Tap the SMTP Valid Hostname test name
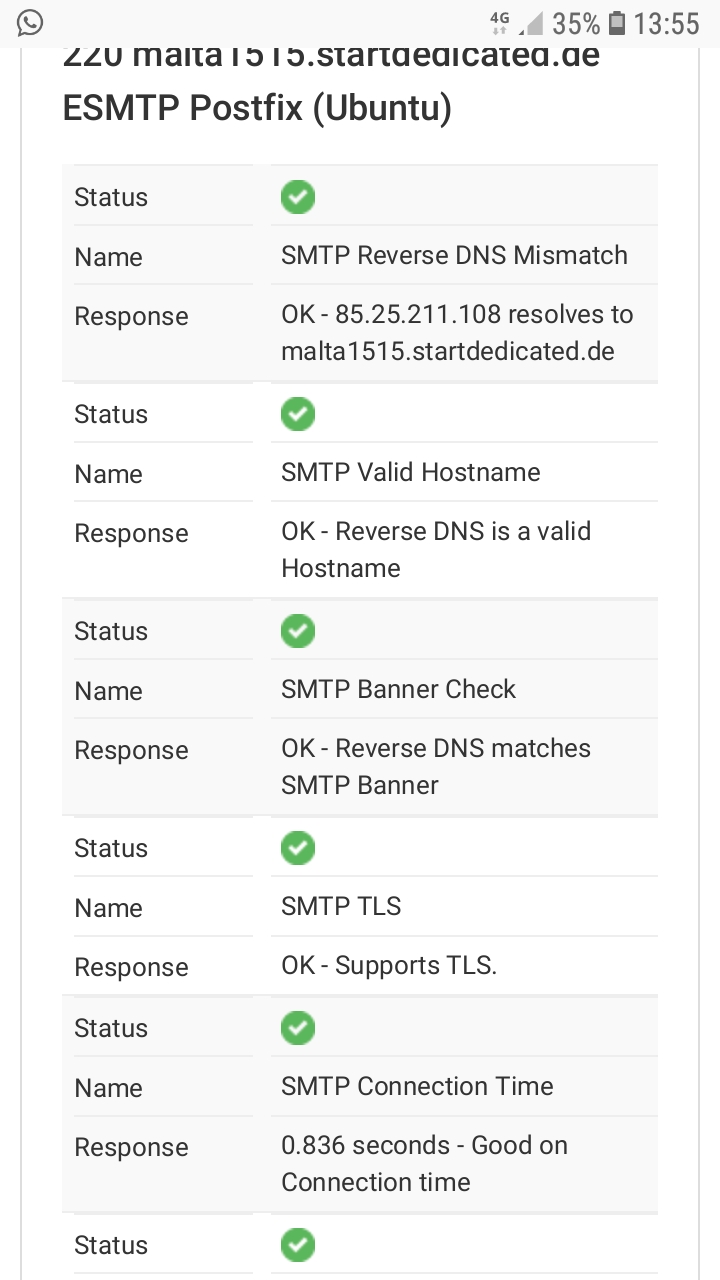 pyautogui.click(x=410, y=472)
